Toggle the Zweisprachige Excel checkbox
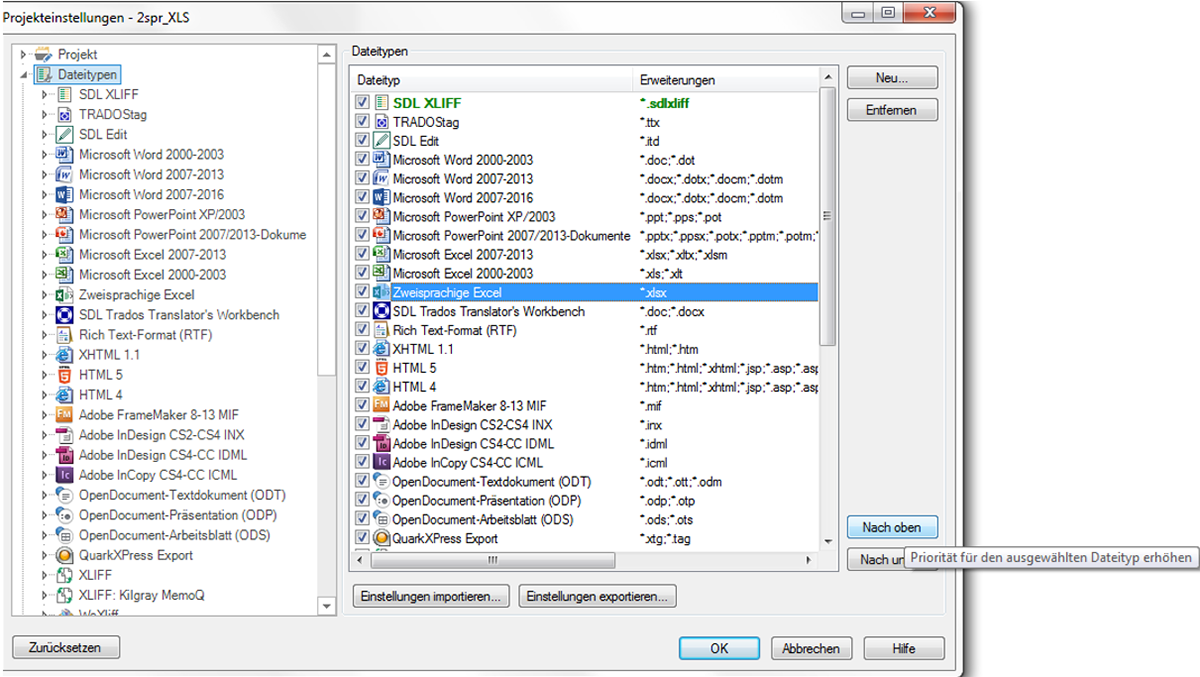Screen dimensions: 1200x677 pyautogui.click(x=362, y=292)
